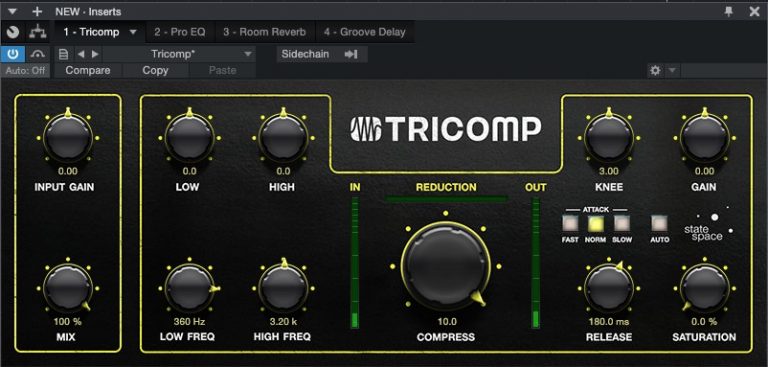
Task: Toggle the AUTO release button
Action: point(659,223)
